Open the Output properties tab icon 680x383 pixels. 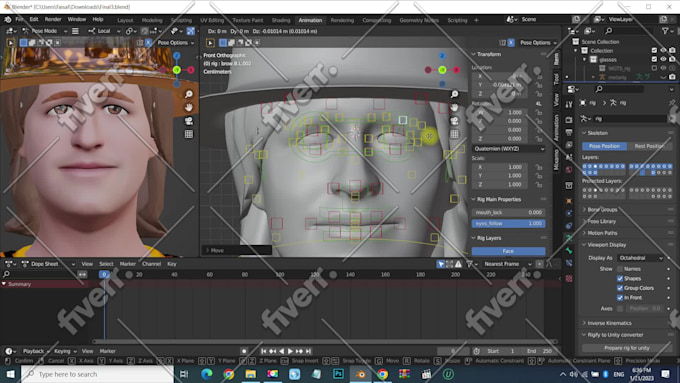(569, 132)
